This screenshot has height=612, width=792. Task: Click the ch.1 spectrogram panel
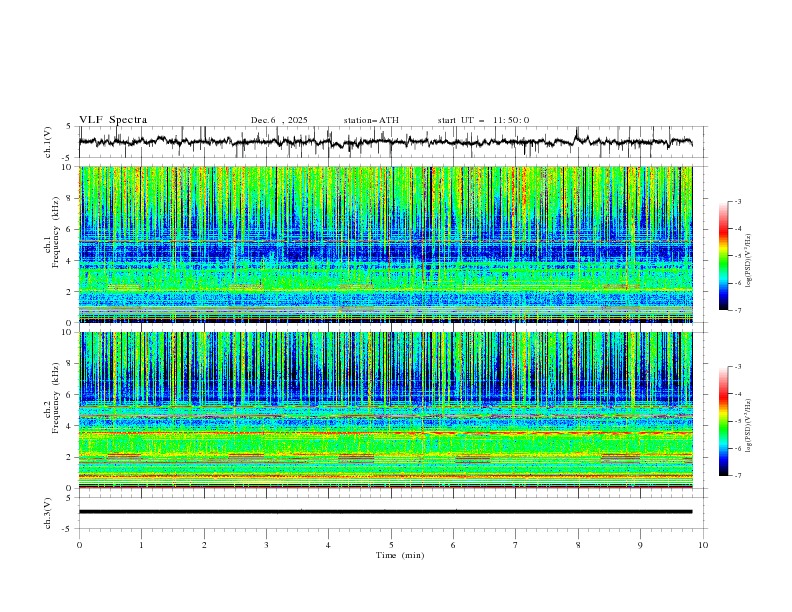pyautogui.click(x=385, y=244)
